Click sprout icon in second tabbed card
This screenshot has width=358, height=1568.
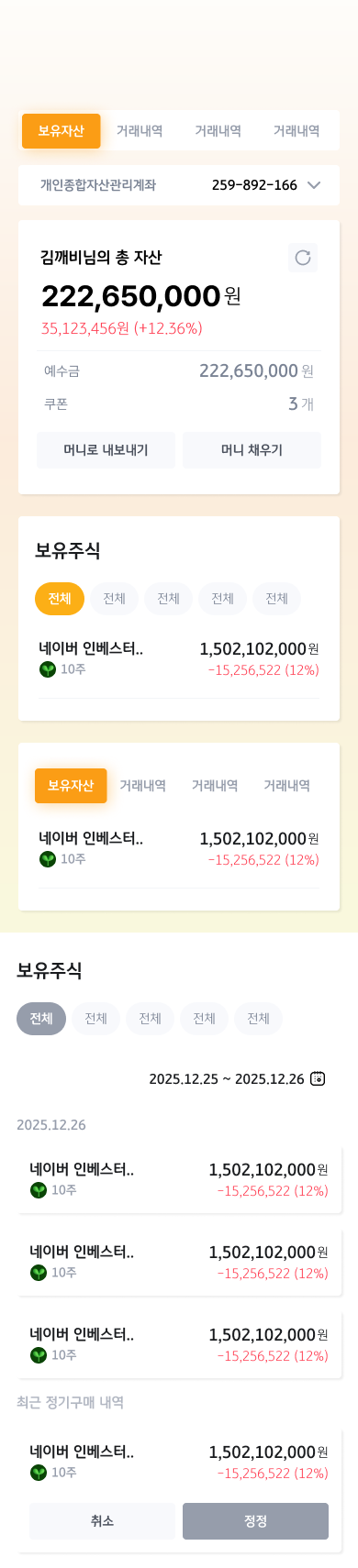(x=48, y=859)
